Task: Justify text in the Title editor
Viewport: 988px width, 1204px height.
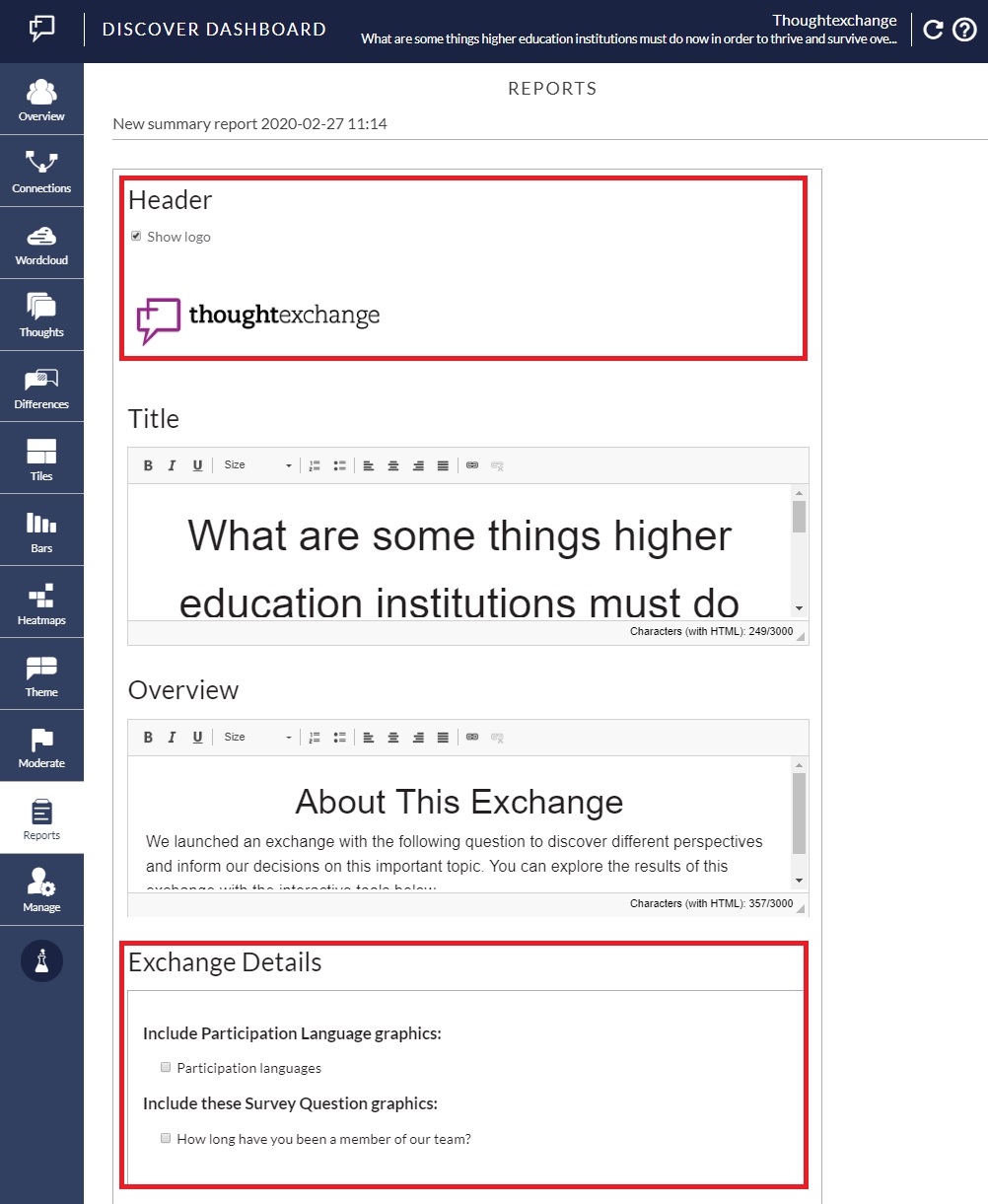Action: pos(443,465)
